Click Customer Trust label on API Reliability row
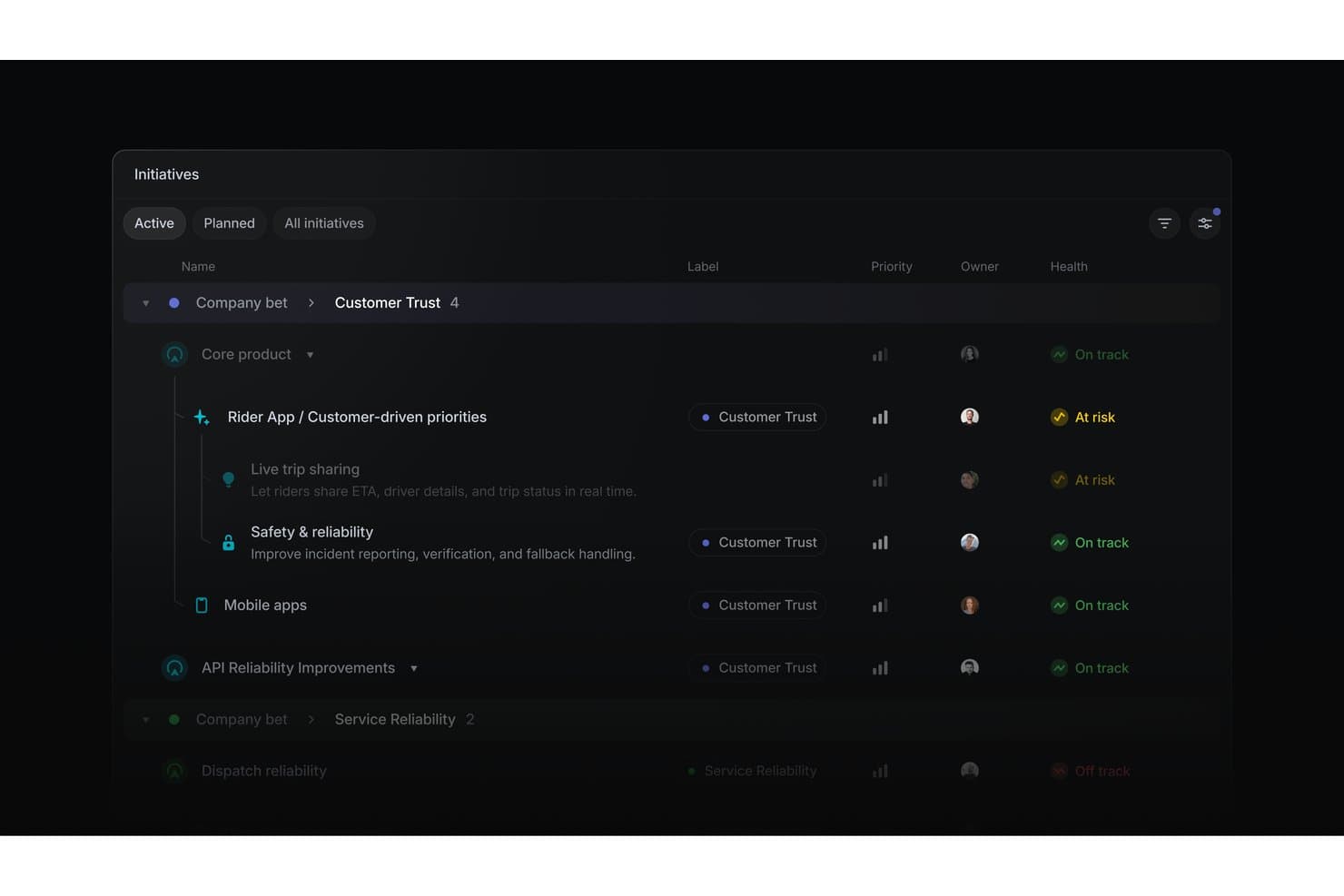Image resolution: width=1344 pixels, height=896 pixels. click(x=757, y=668)
